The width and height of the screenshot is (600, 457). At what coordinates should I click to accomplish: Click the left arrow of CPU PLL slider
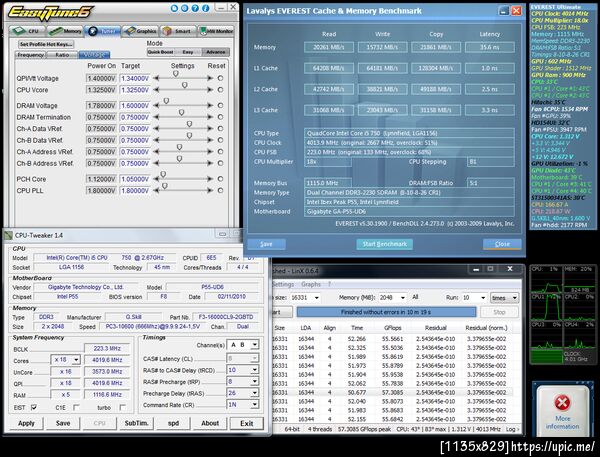click(156, 191)
